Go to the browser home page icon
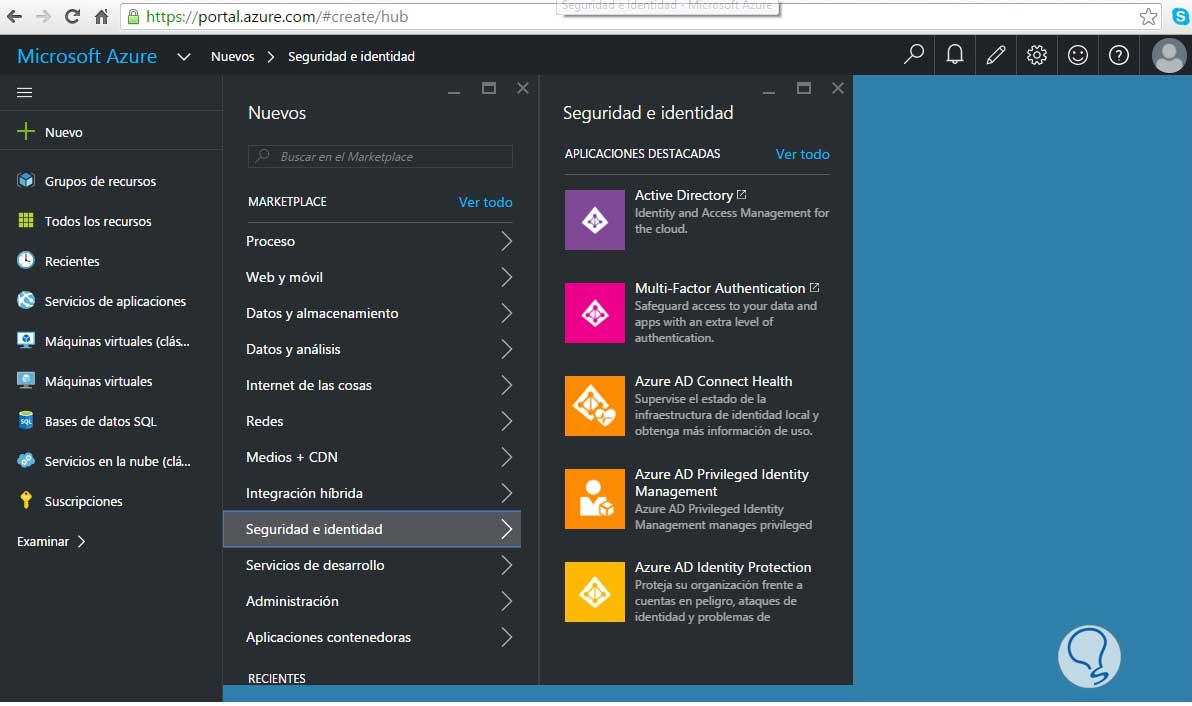 101,16
